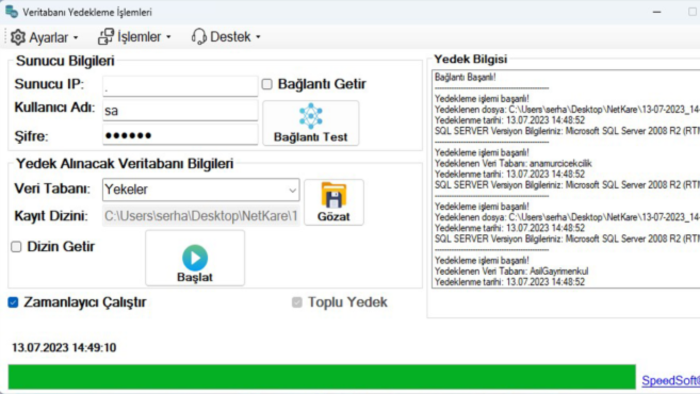Screen dimensions: 700x394
Task: Toggle the Bağlantı Getir checkbox
Action: point(267,84)
